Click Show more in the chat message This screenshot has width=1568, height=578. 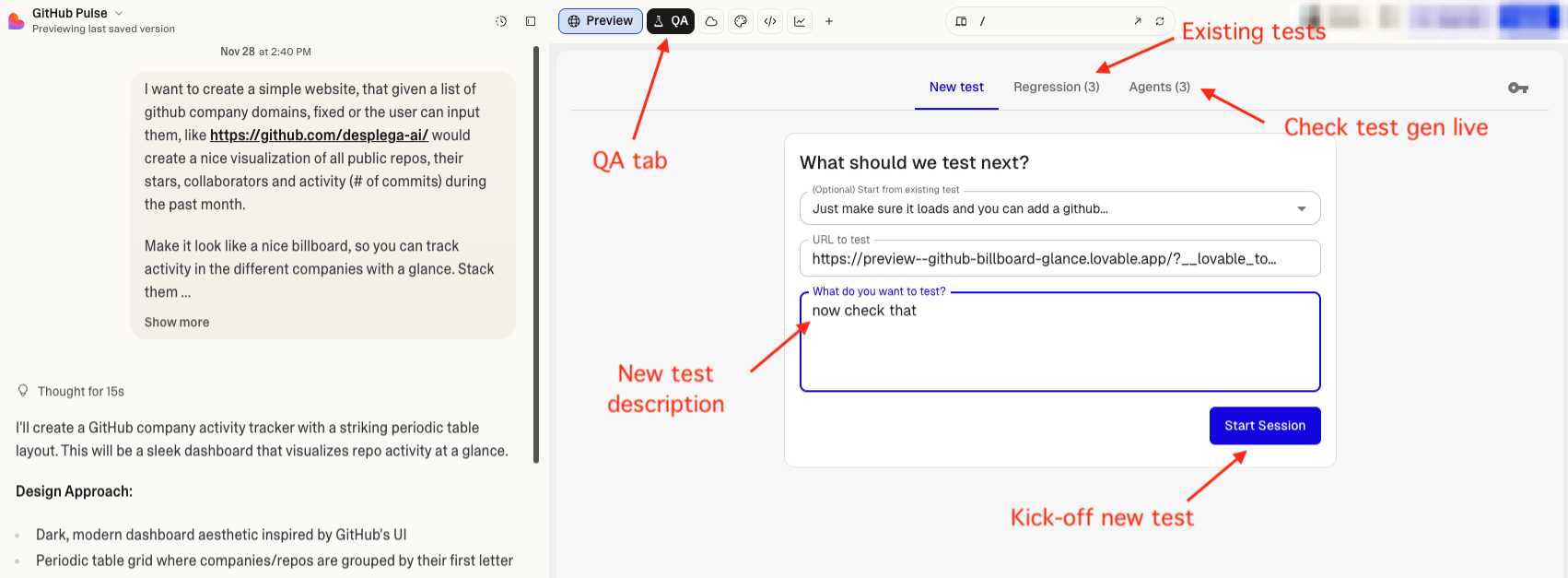pos(177,322)
